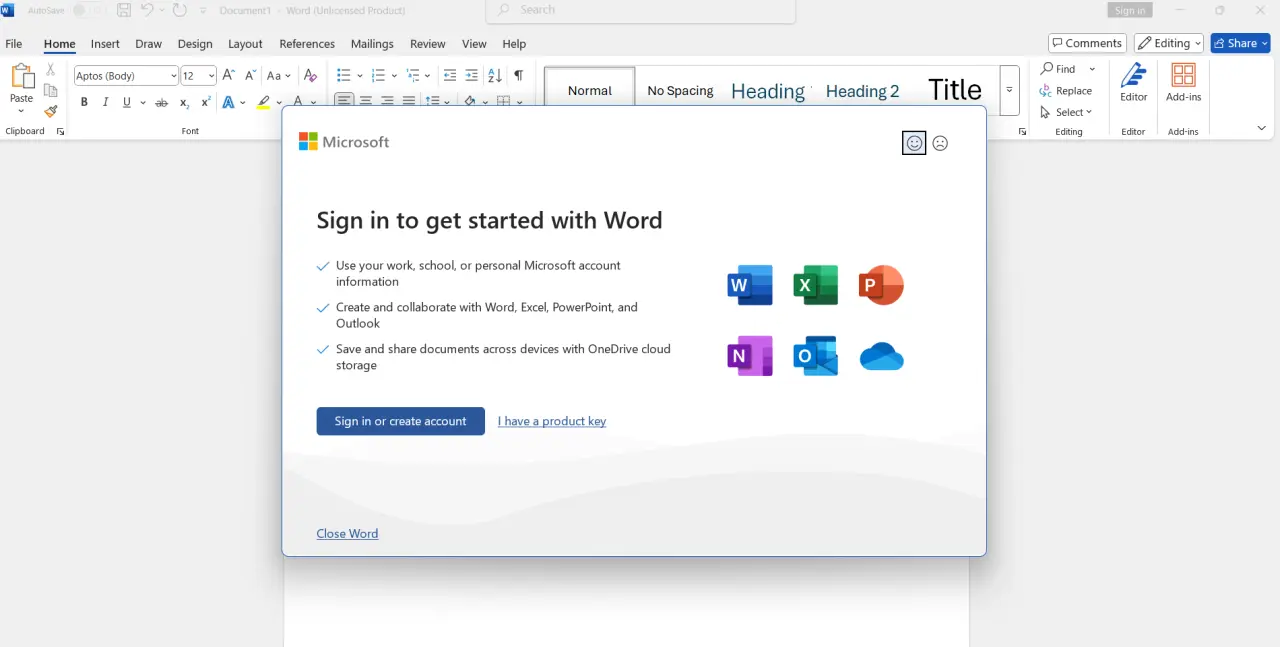Click the Cut scissors icon

[x=51, y=70]
